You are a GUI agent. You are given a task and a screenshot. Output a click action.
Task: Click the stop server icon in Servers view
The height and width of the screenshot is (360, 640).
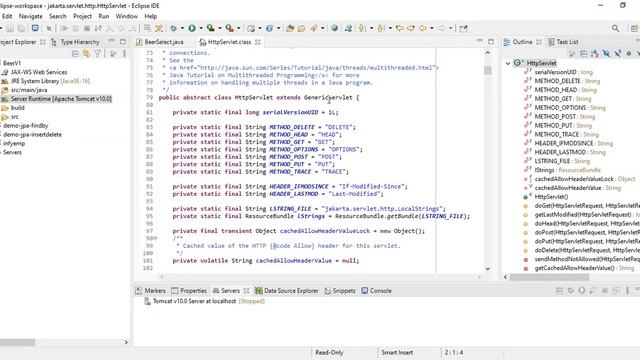[605, 291]
